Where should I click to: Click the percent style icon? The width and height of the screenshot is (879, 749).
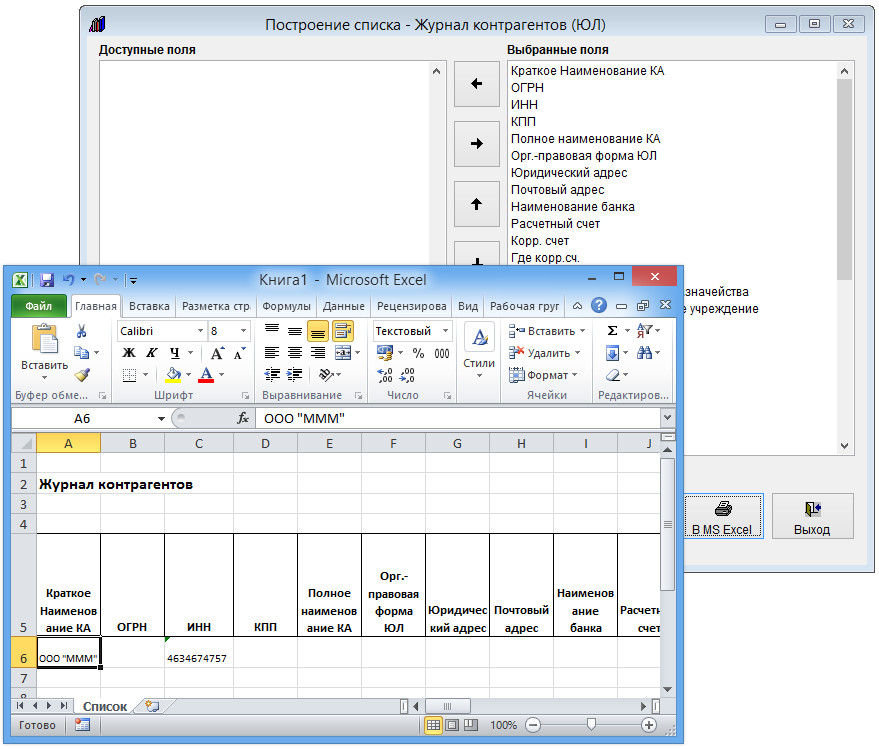(418, 353)
